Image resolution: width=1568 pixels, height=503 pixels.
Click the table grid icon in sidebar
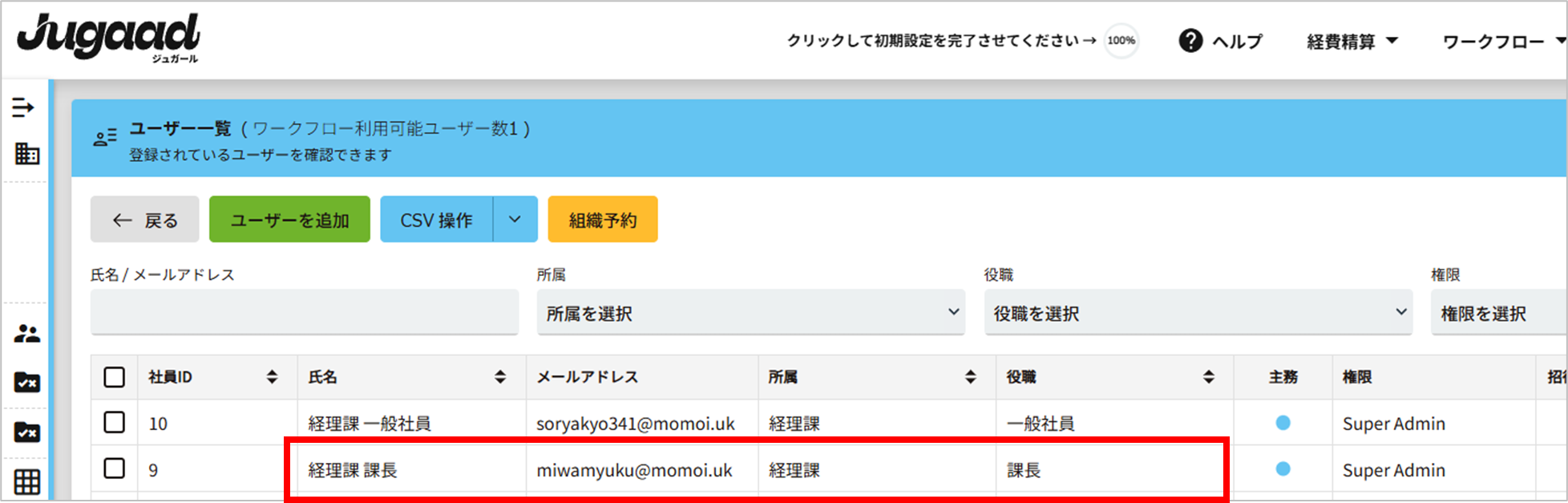point(26,481)
